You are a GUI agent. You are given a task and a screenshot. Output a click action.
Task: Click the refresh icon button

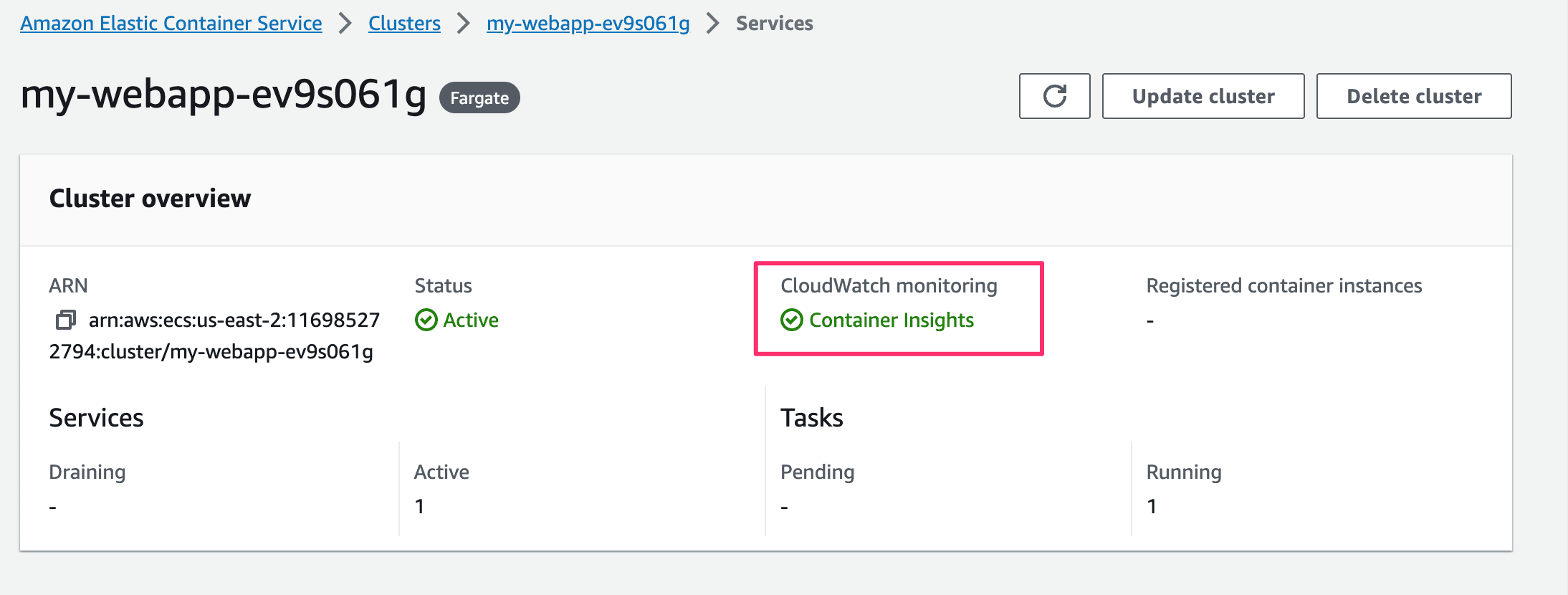1054,96
